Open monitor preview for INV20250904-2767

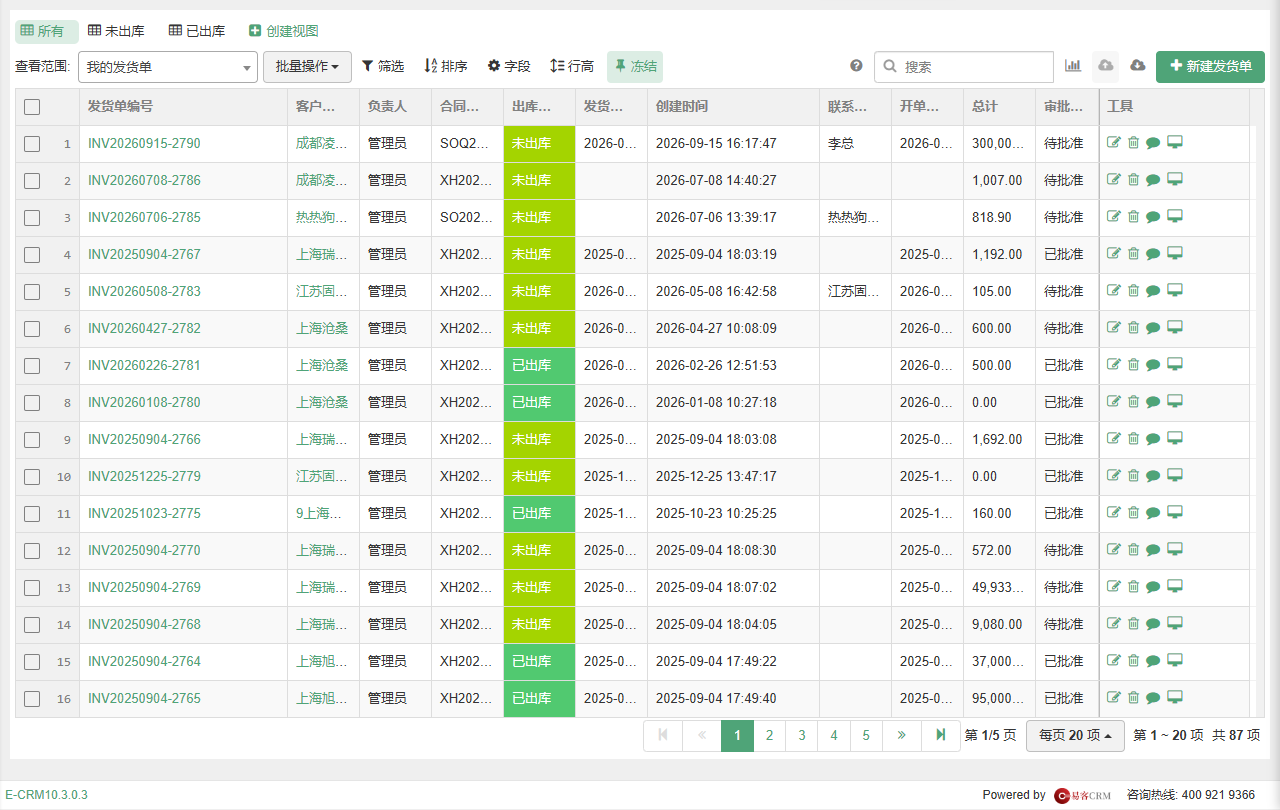[x=1175, y=254]
